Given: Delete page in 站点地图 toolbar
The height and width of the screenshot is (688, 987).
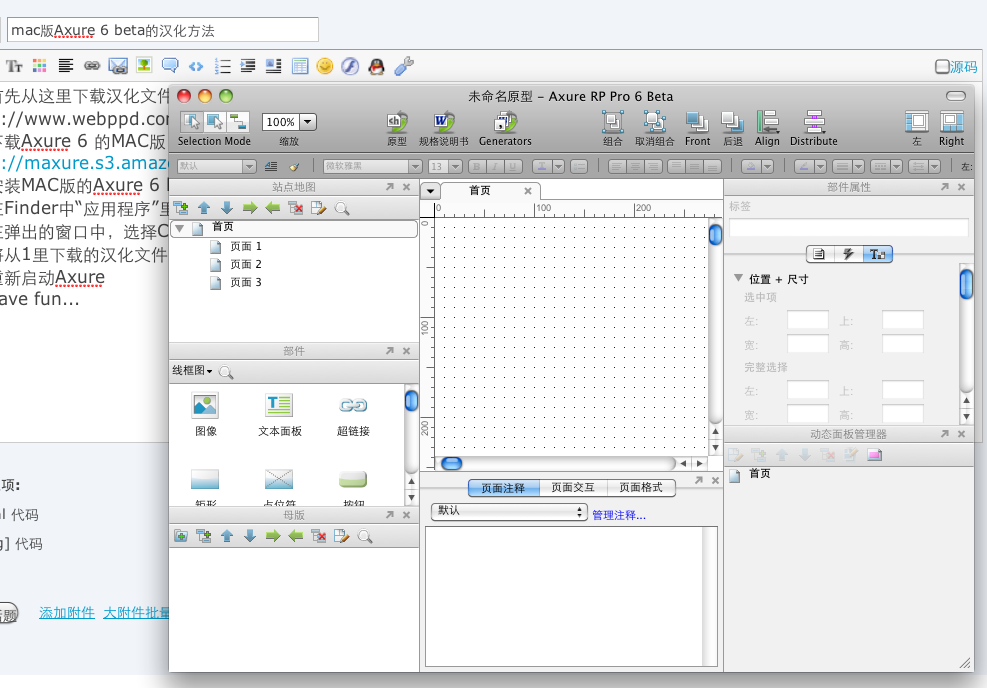Looking at the screenshot, I should click(x=295, y=208).
